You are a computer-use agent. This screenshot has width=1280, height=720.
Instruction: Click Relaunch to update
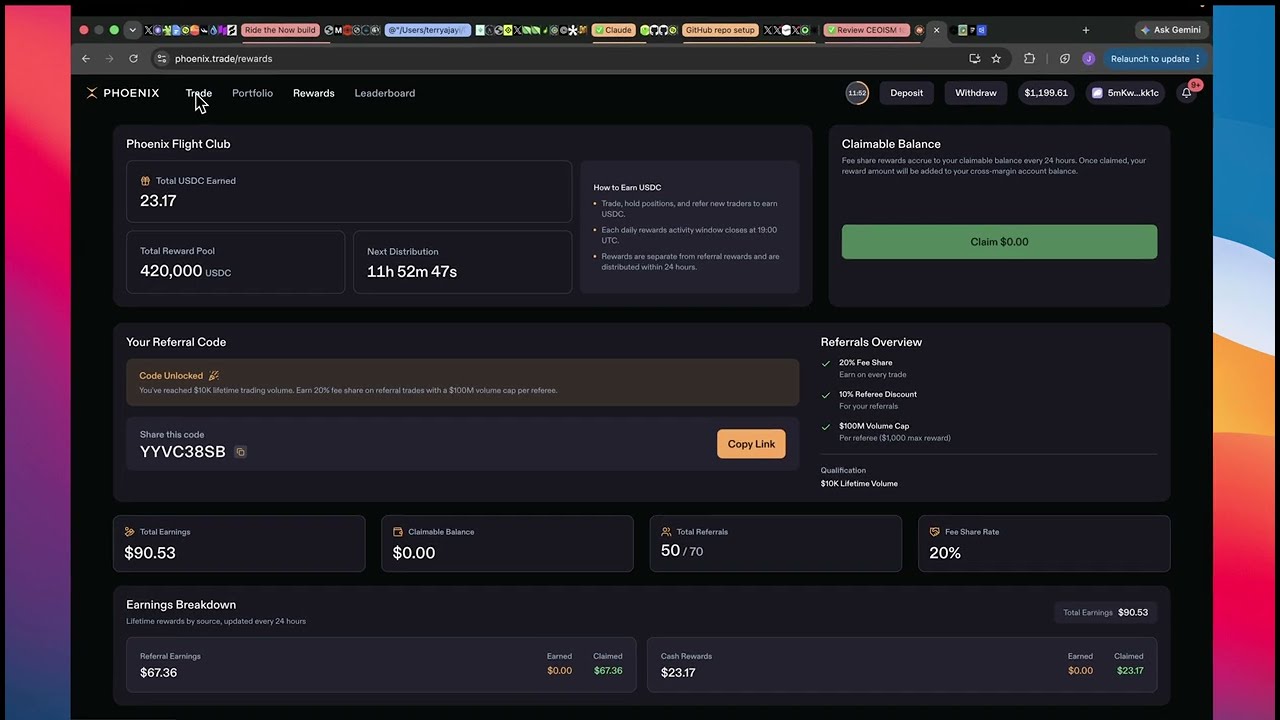[1155, 59]
